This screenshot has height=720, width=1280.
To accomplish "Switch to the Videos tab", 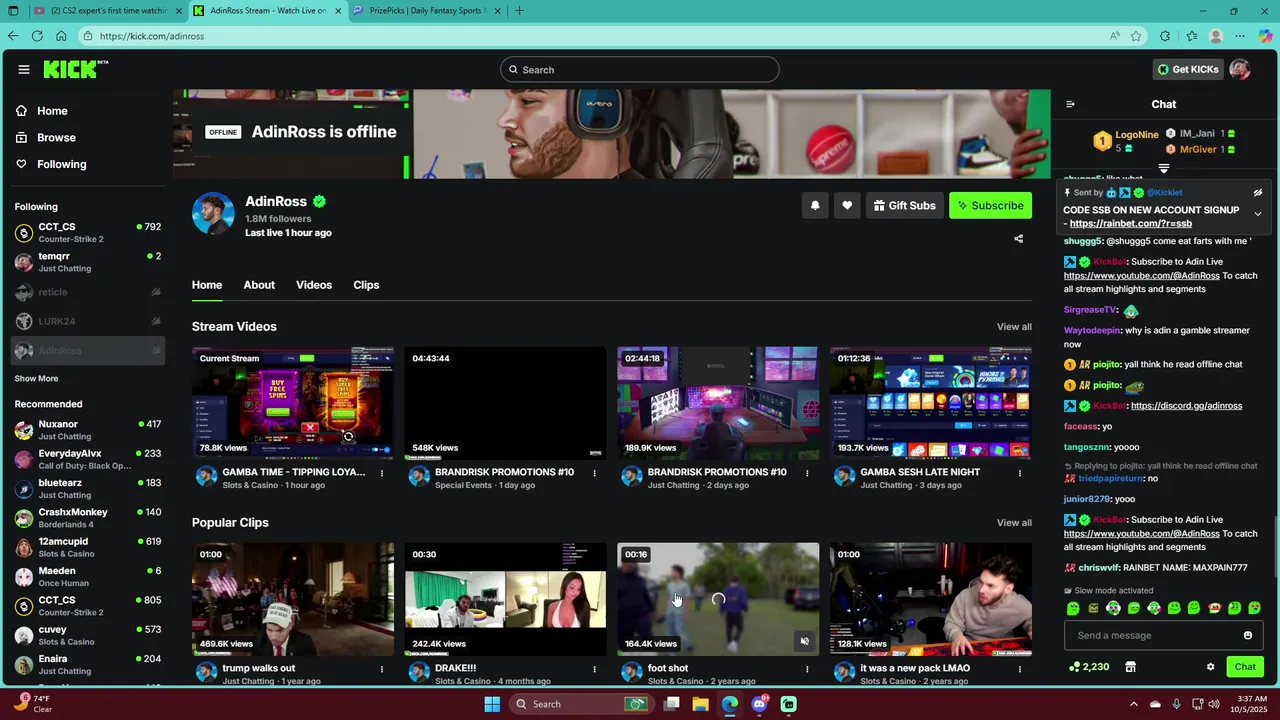I will [314, 285].
